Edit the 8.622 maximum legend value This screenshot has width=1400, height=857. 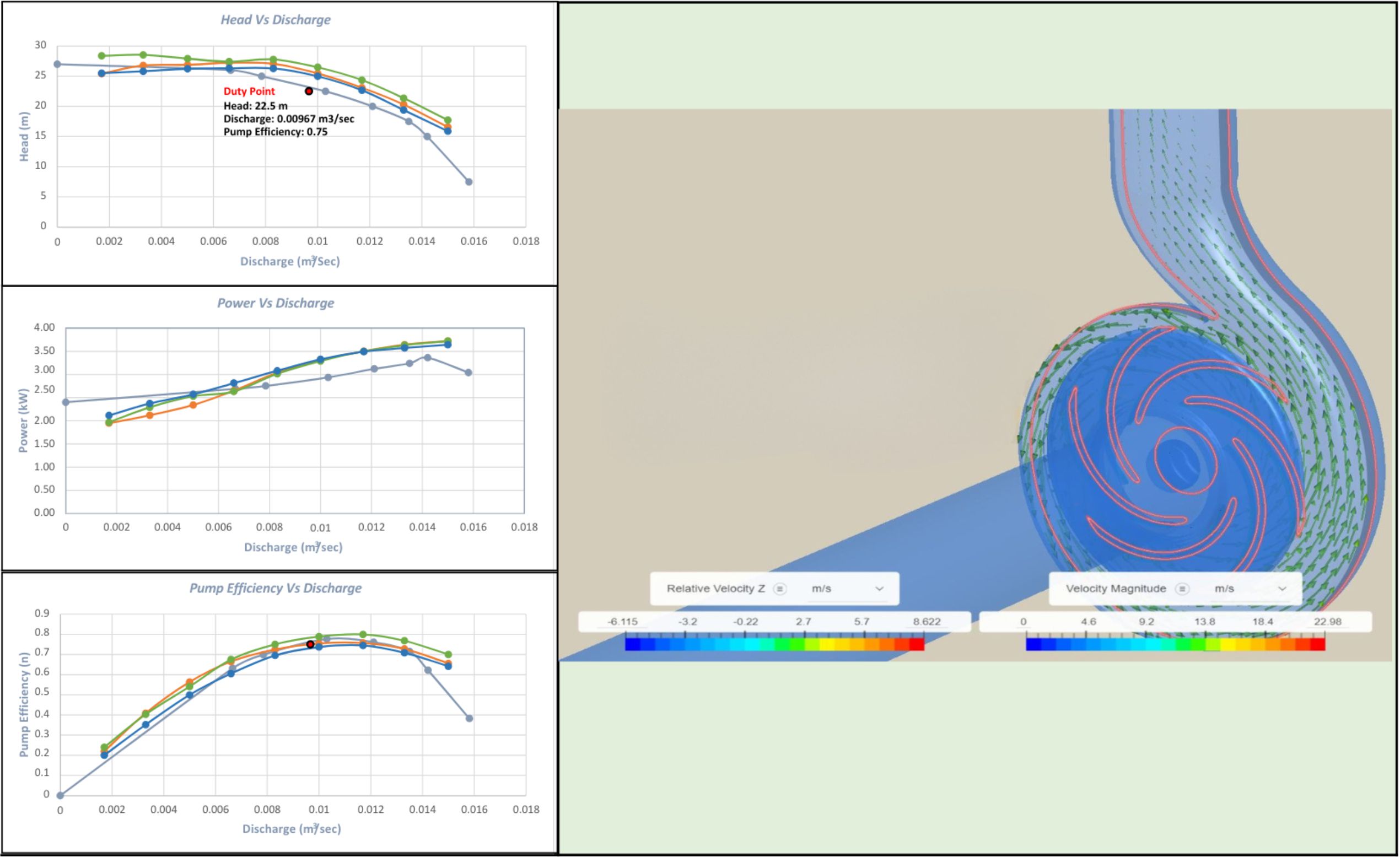927,622
